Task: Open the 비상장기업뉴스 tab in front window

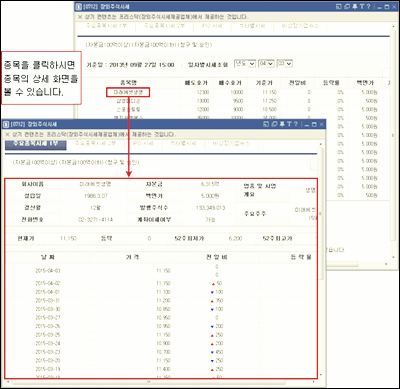Action: [x=230, y=144]
